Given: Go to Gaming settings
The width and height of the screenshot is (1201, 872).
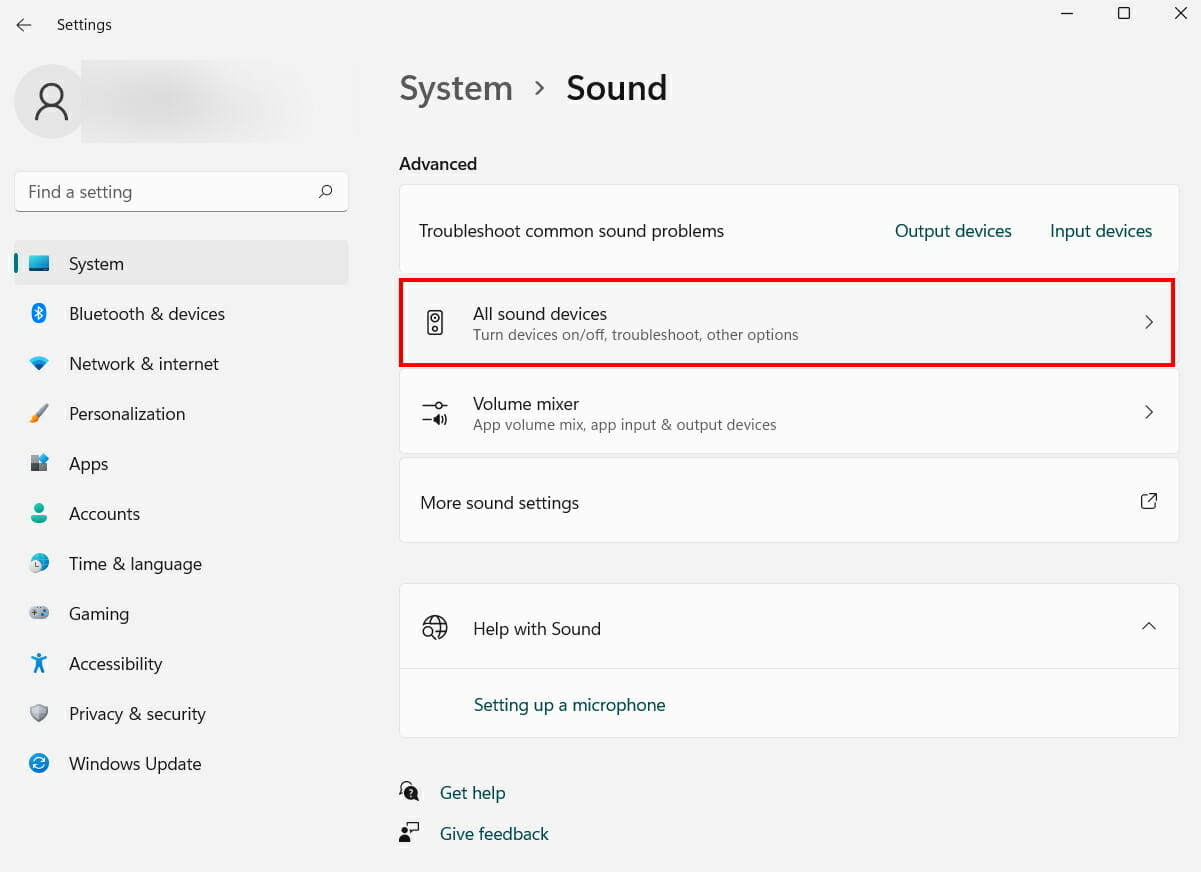Looking at the screenshot, I should pos(181,614).
